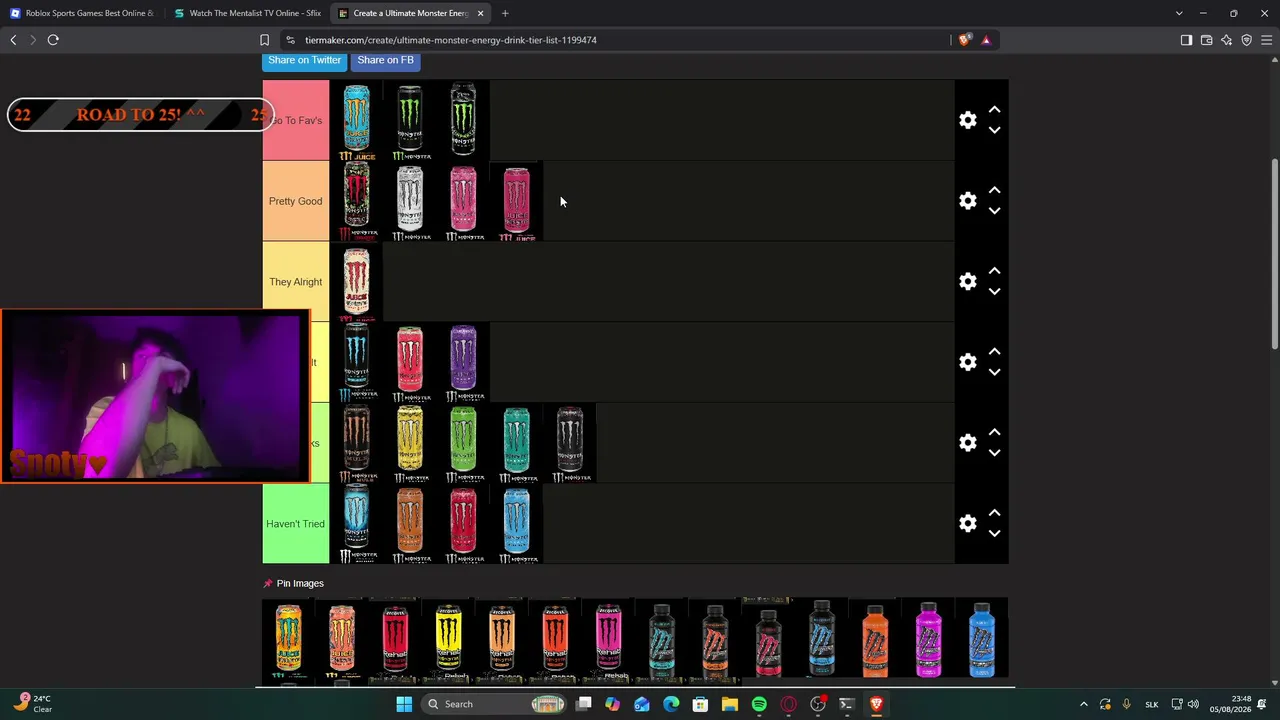Open Brave VPN shield icon
Viewport: 1280px width, 720px height.
point(1246,40)
